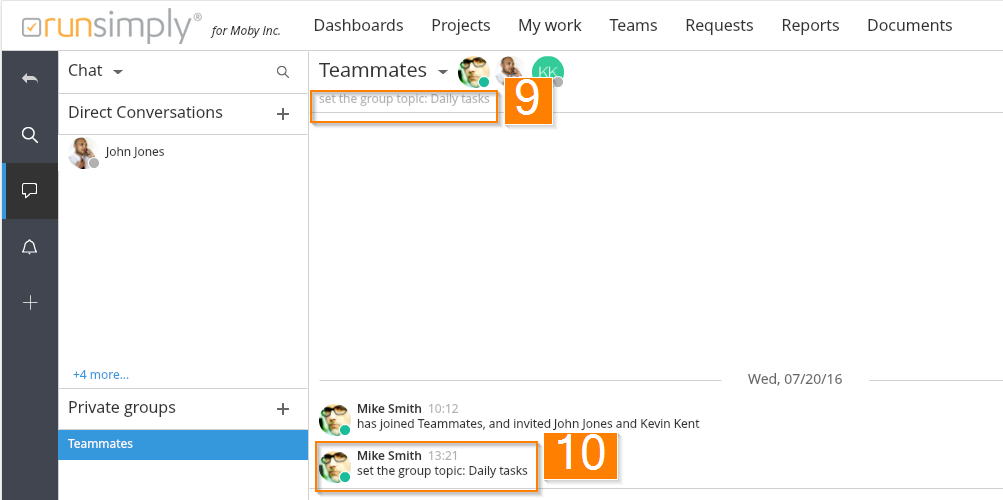
Task: Add a new direct conversation
Action: coord(283,114)
